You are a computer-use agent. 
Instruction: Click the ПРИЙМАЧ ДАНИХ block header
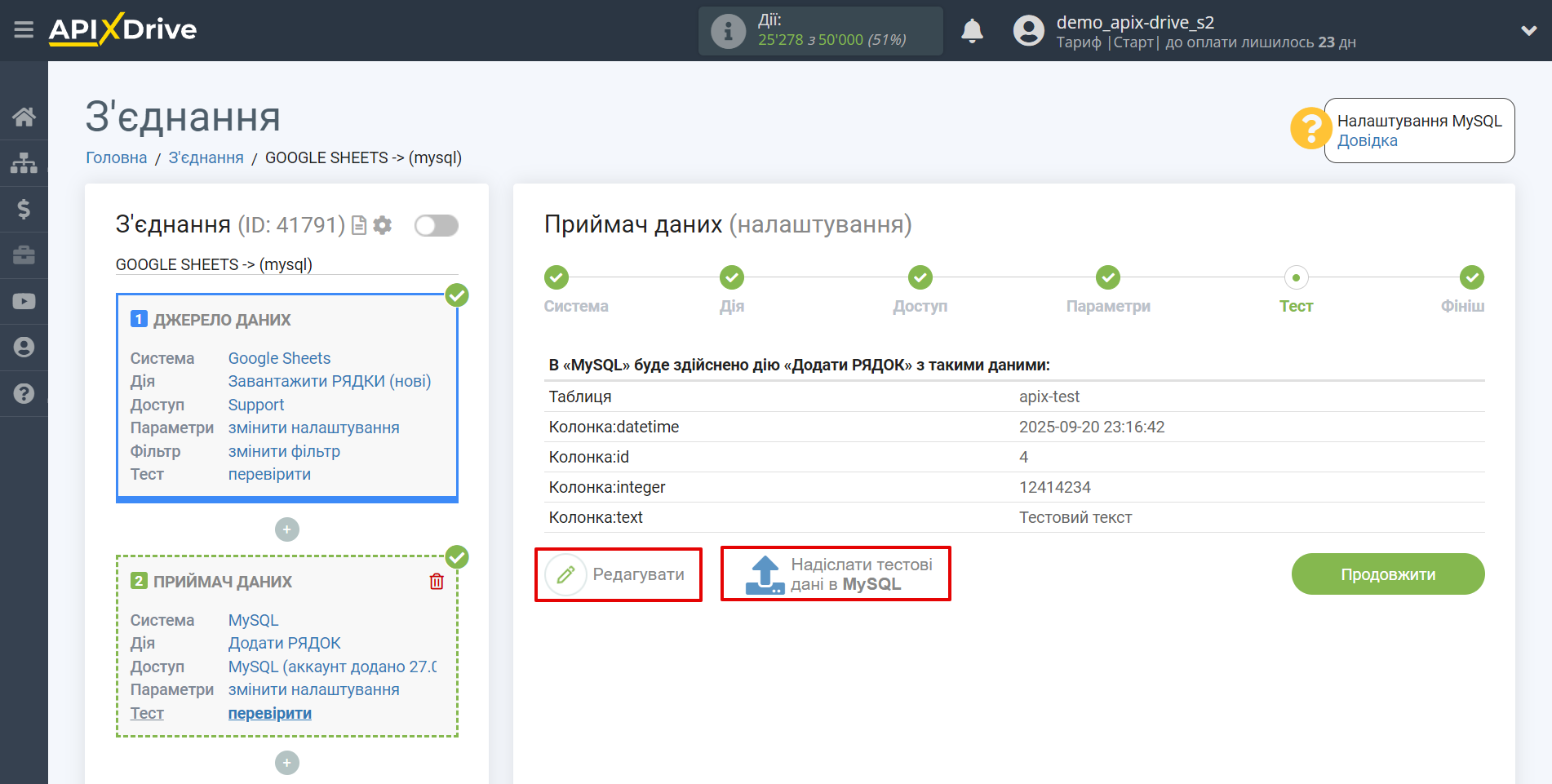[x=223, y=582]
